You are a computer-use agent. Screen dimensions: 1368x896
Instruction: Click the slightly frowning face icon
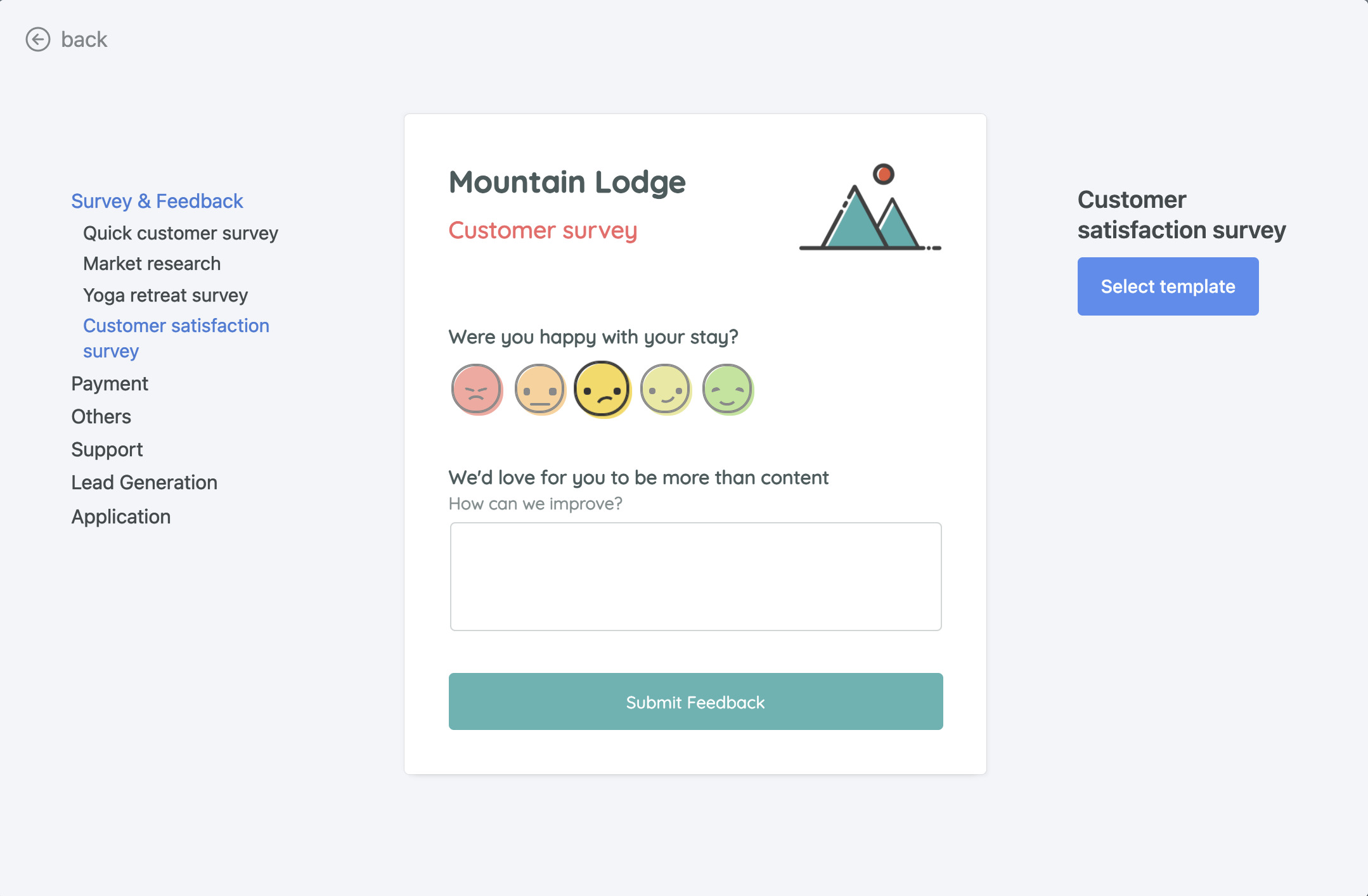[601, 389]
